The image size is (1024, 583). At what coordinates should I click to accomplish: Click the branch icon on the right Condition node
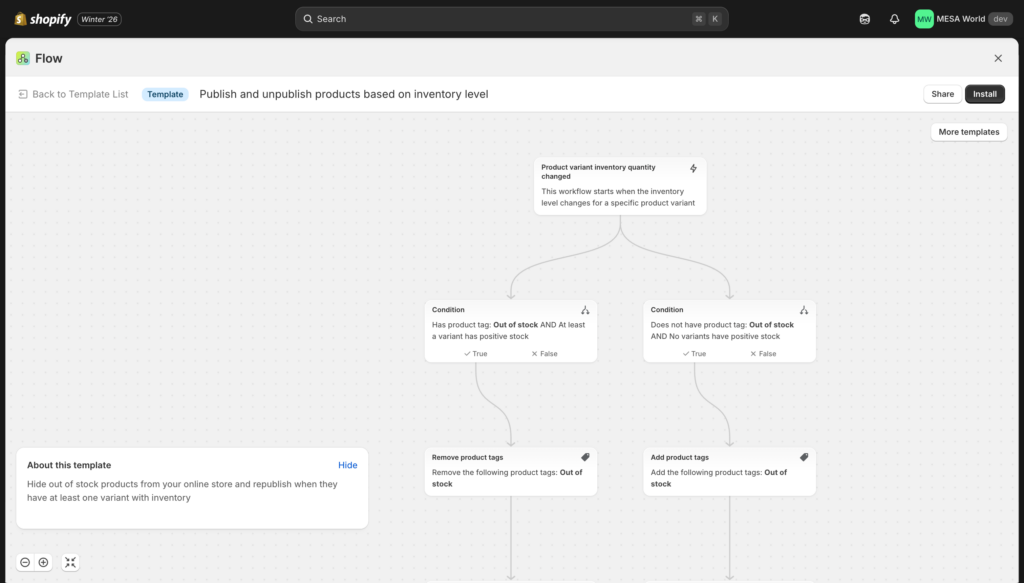coord(805,310)
